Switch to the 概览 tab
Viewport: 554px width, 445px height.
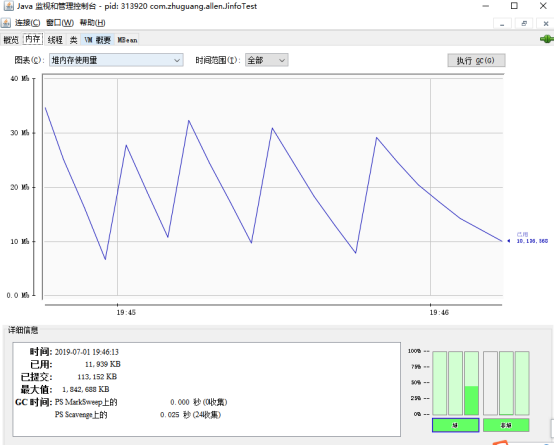[11, 40]
